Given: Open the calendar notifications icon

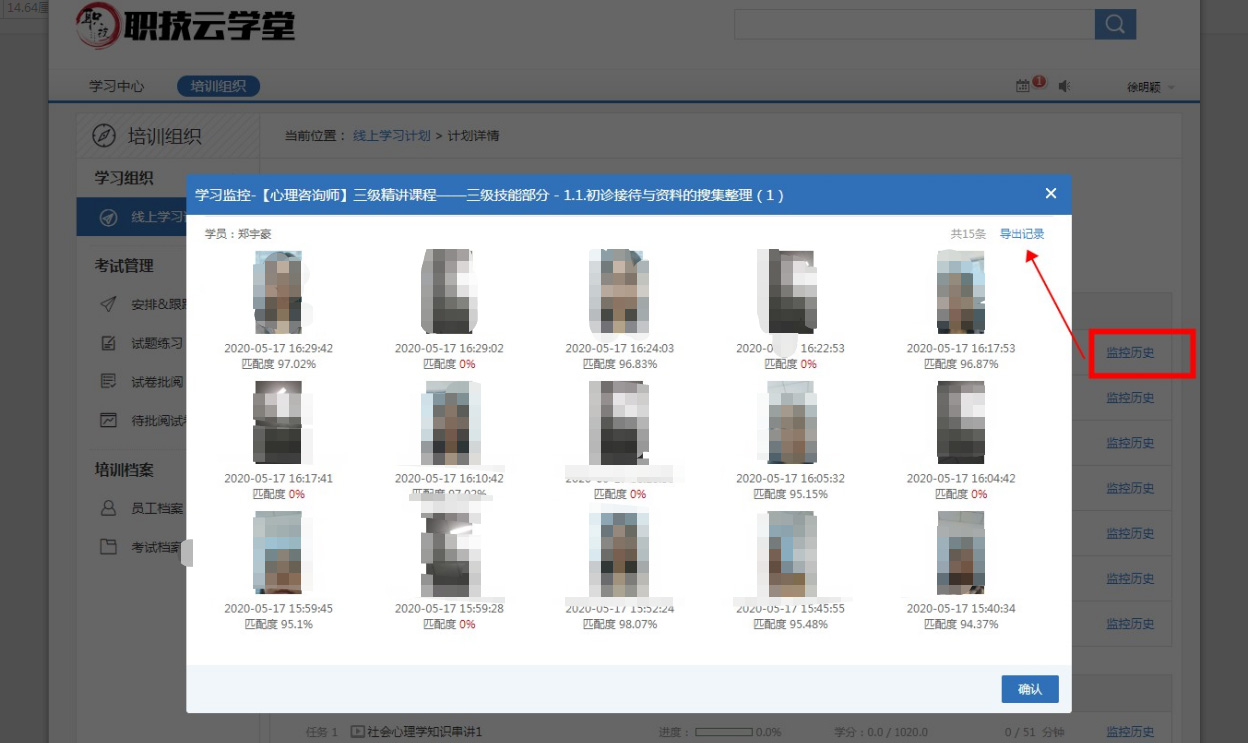Looking at the screenshot, I should click(1023, 87).
